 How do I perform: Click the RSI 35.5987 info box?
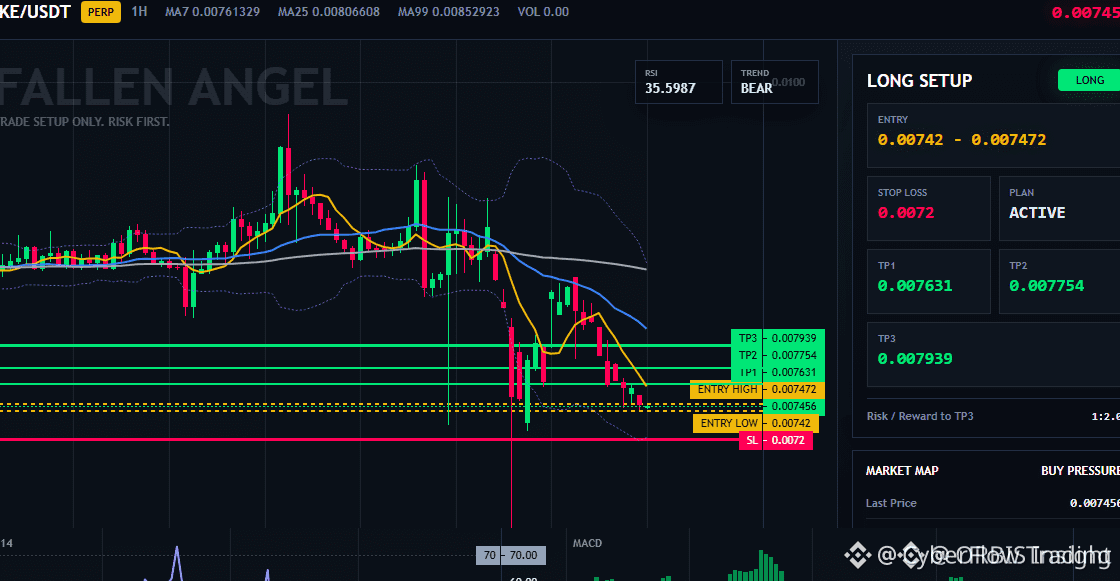pyautogui.click(x=679, y=82)
